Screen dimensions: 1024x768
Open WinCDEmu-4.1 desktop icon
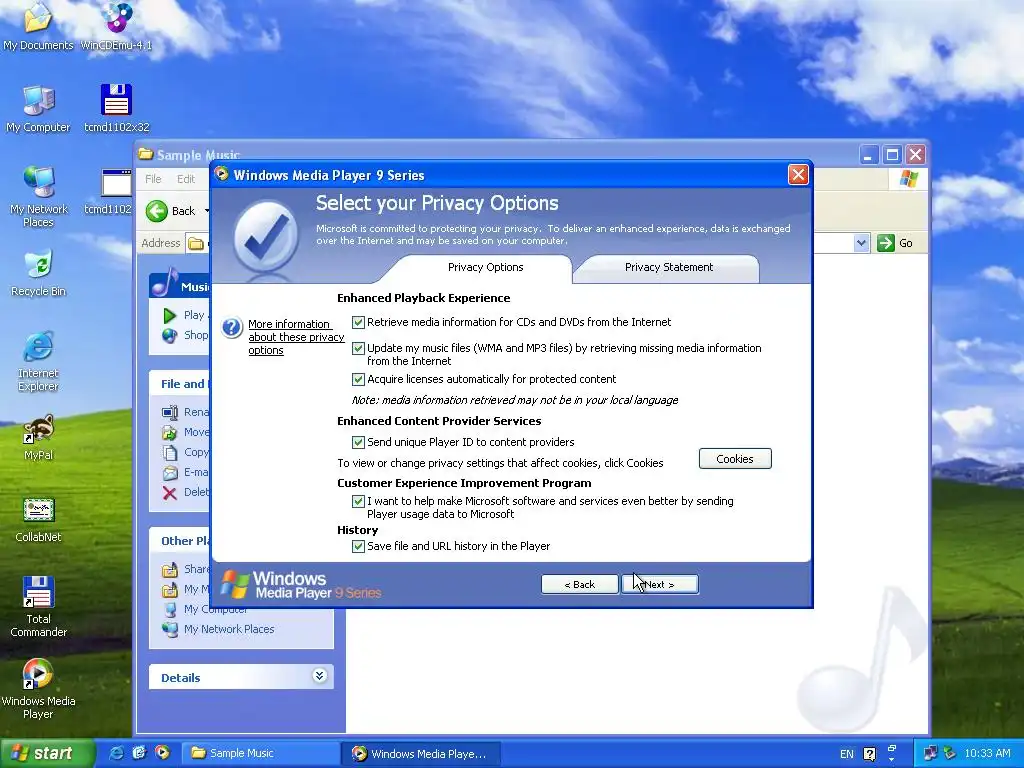tap(116, 26)
